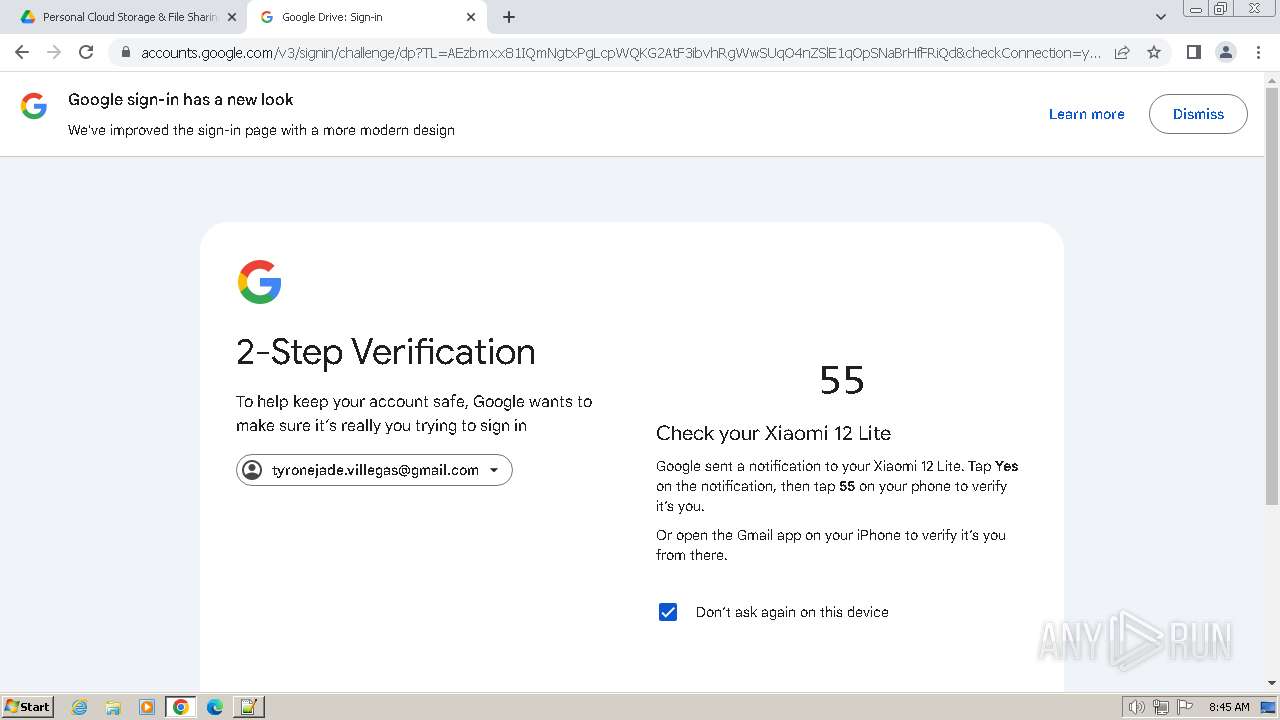Screen dimensions: 1280x720
Task: Open File Explorer from taskbar
Action: click(113, 707)
